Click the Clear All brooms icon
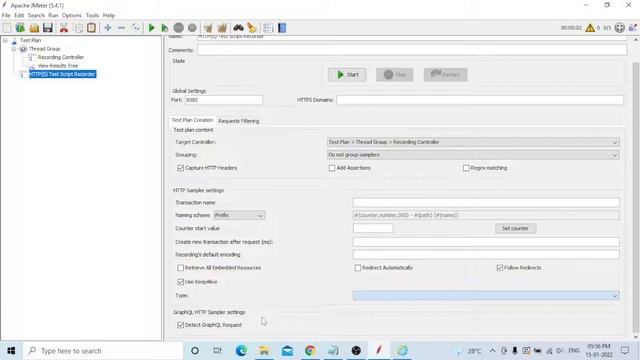 click(x=222, y=28)
